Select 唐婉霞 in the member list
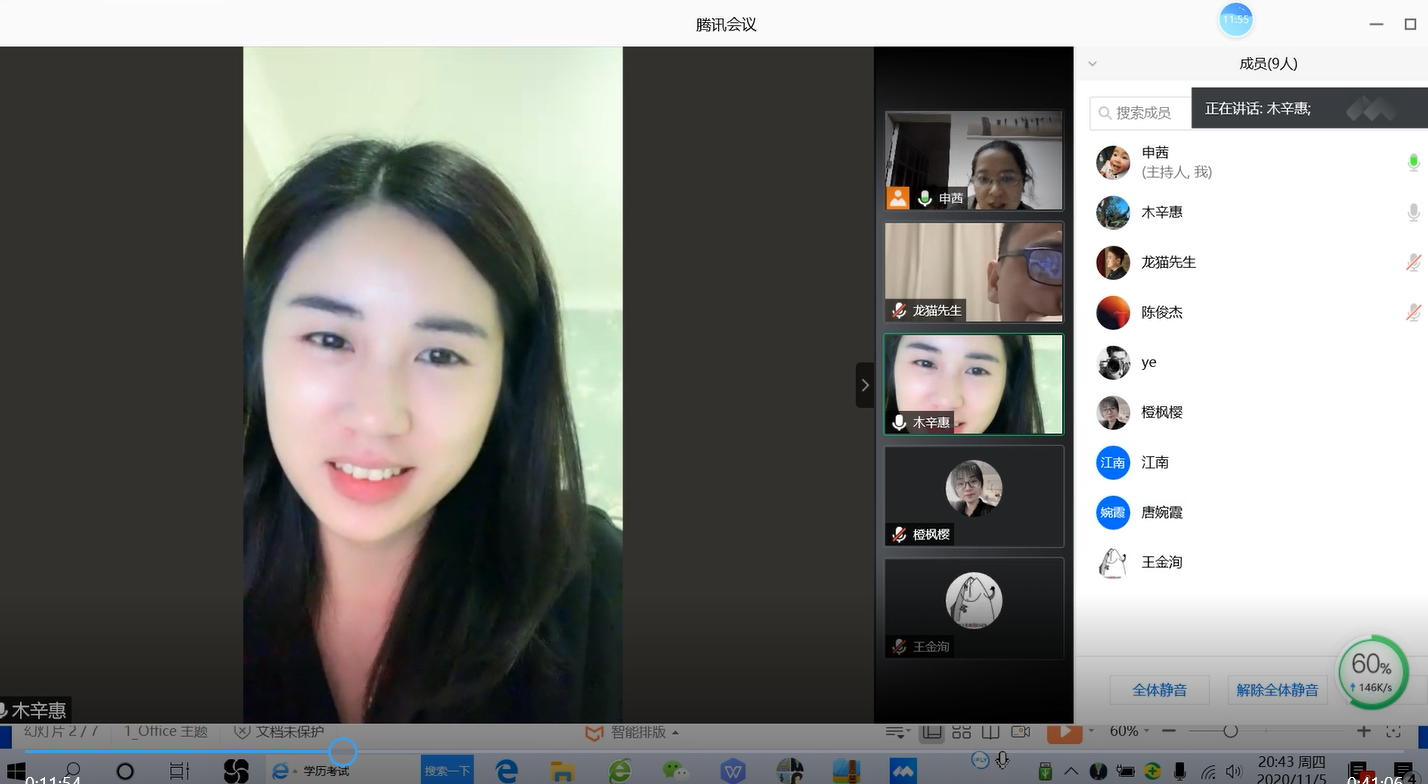 pyautogui.click(x=1161, y=512)
